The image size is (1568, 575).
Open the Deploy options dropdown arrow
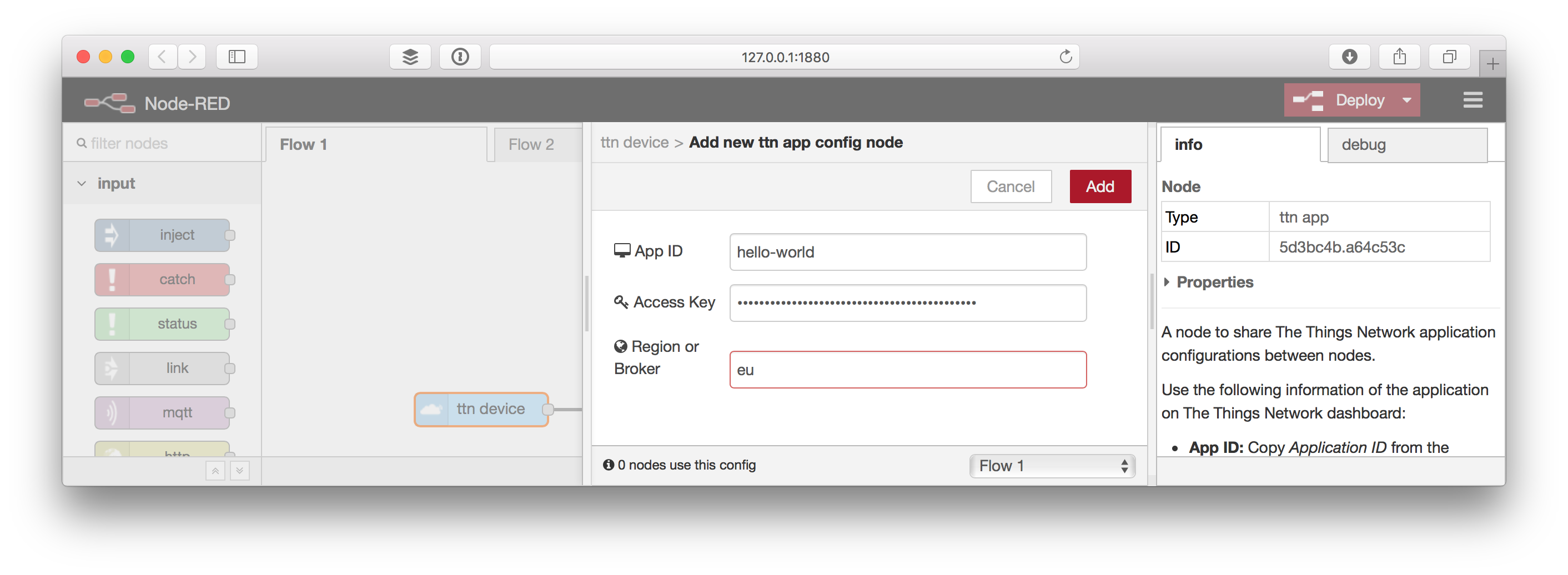tap(1406, 100)
